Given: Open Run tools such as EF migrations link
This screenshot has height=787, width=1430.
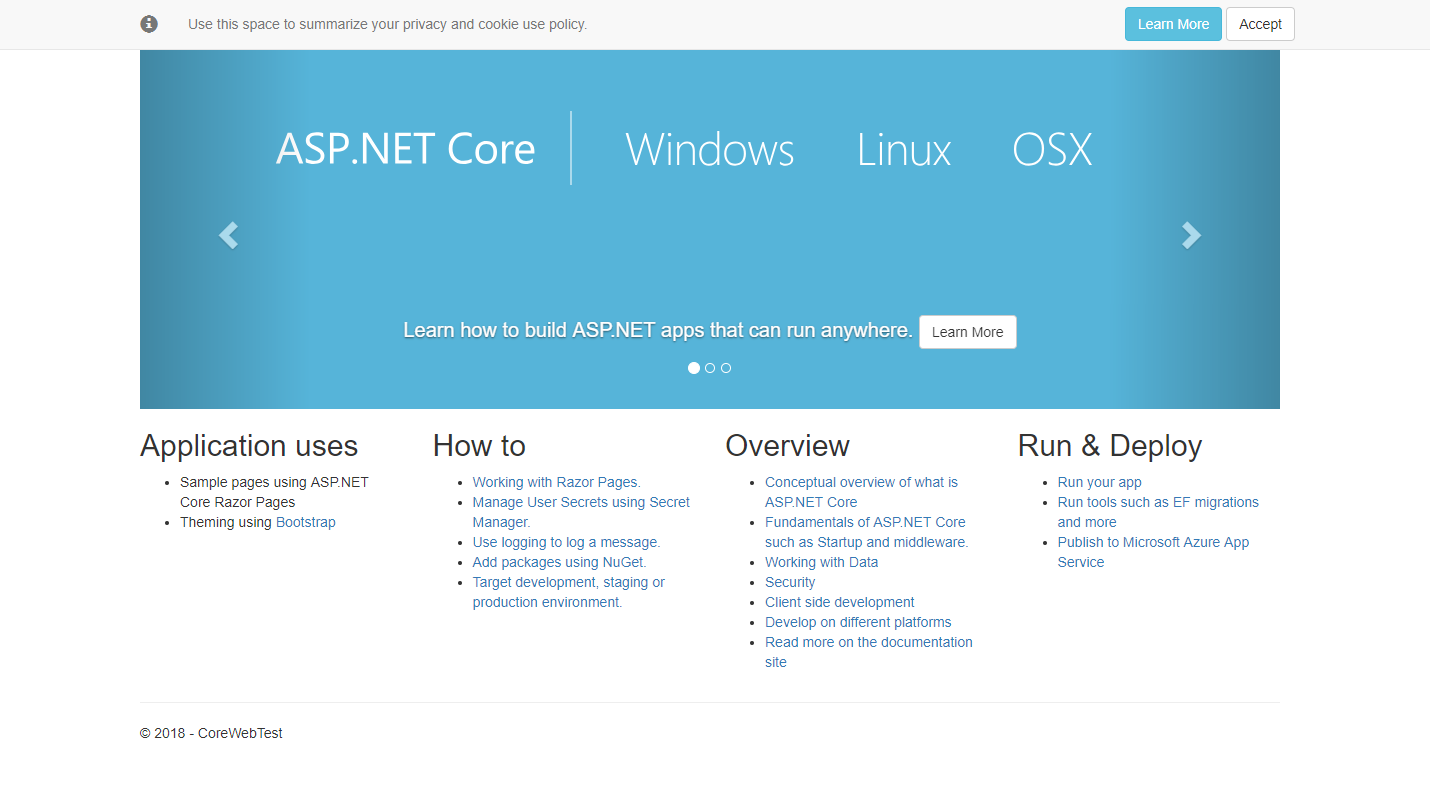Looking at the screenshot, I should pyautogui.click(x=1158, y=512).
